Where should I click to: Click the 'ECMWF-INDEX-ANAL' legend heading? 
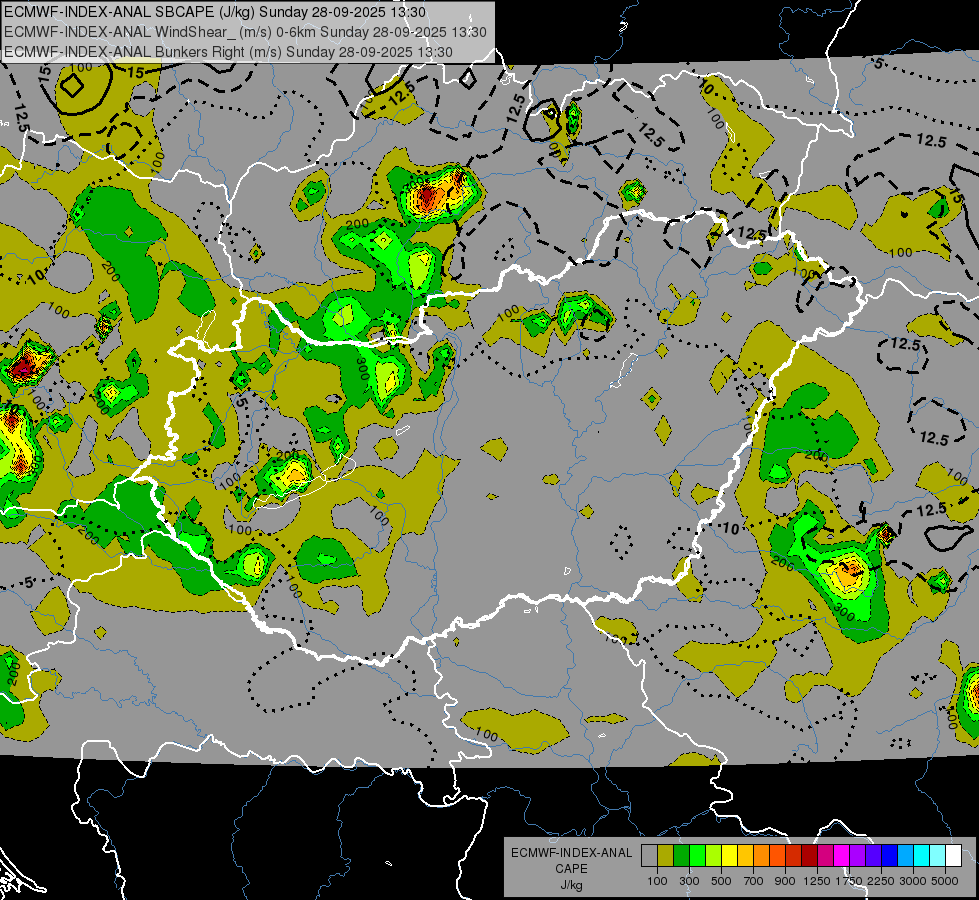pyautogui.click(x=571, y=853)
